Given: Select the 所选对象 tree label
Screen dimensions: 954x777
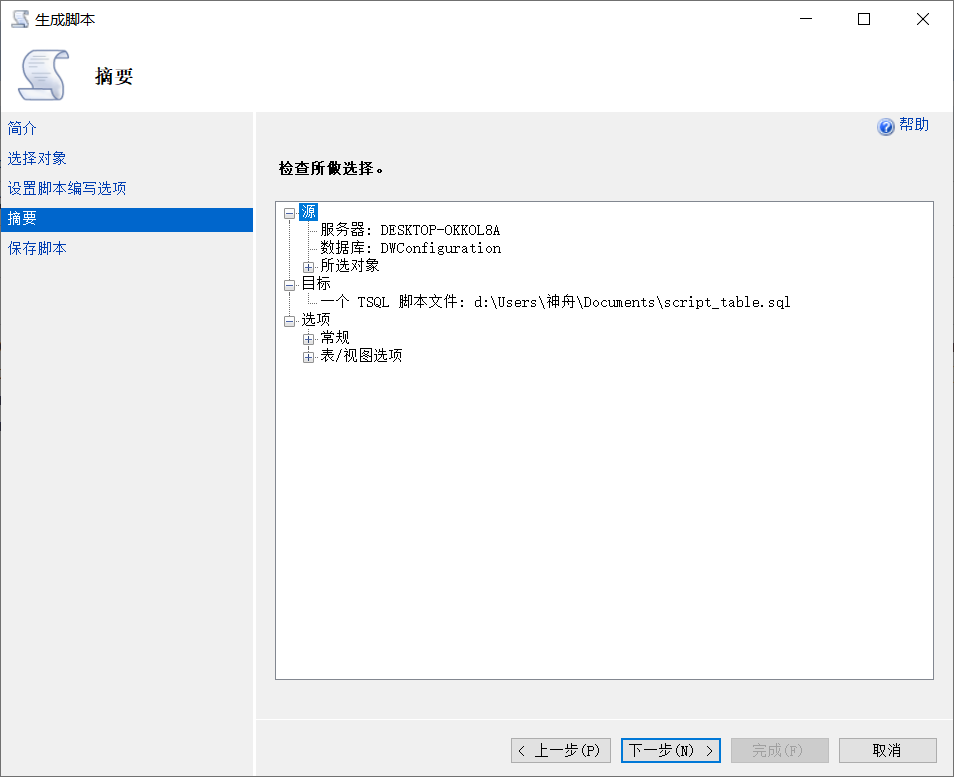Looking at the screenshot, I should coord(350,265).
